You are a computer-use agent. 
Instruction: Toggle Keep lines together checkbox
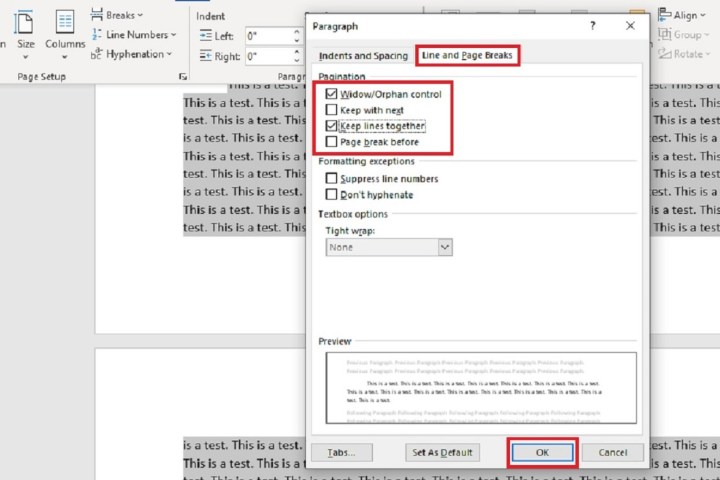(332, 126)
